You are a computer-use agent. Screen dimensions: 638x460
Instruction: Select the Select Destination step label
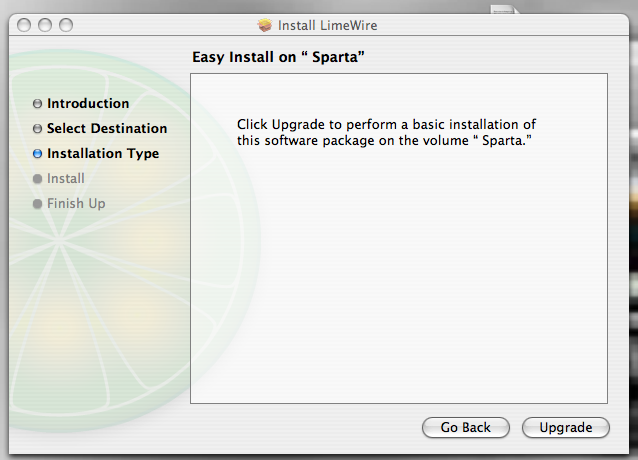click(x=107, y=129)
